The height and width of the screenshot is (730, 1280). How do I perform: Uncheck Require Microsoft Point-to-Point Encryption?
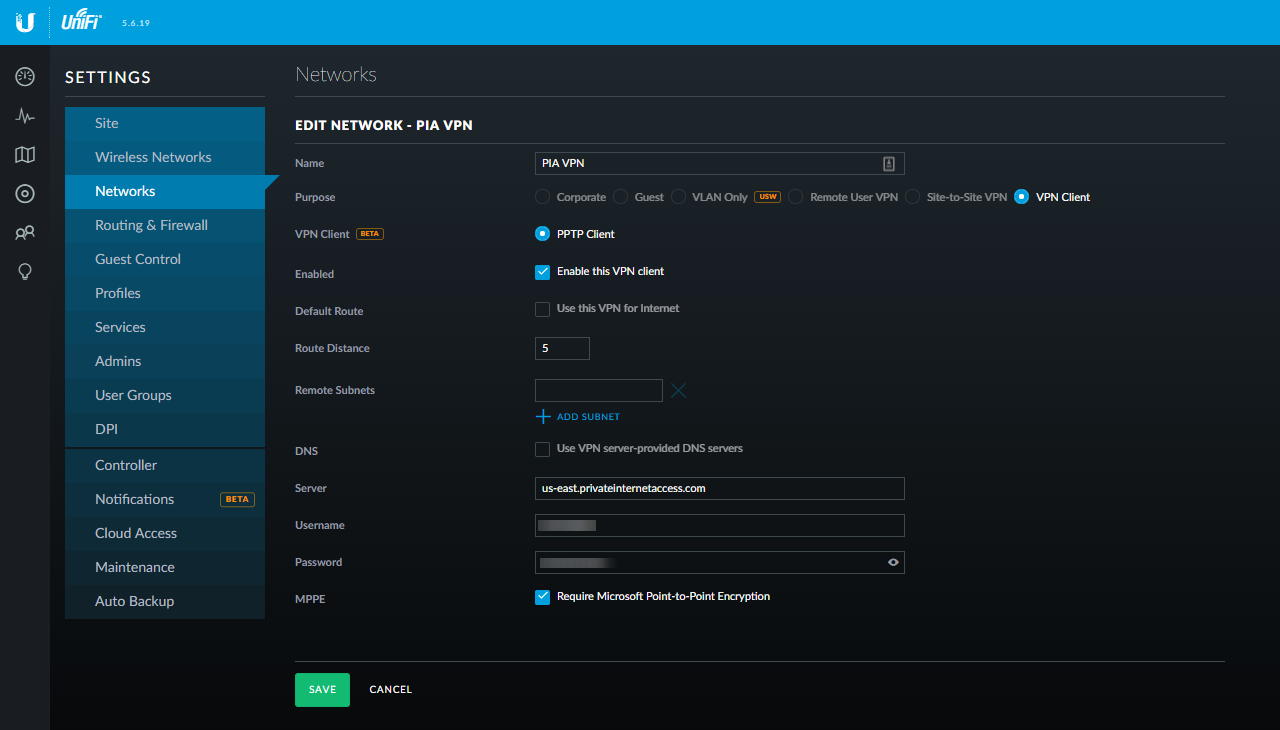[542, 597]
